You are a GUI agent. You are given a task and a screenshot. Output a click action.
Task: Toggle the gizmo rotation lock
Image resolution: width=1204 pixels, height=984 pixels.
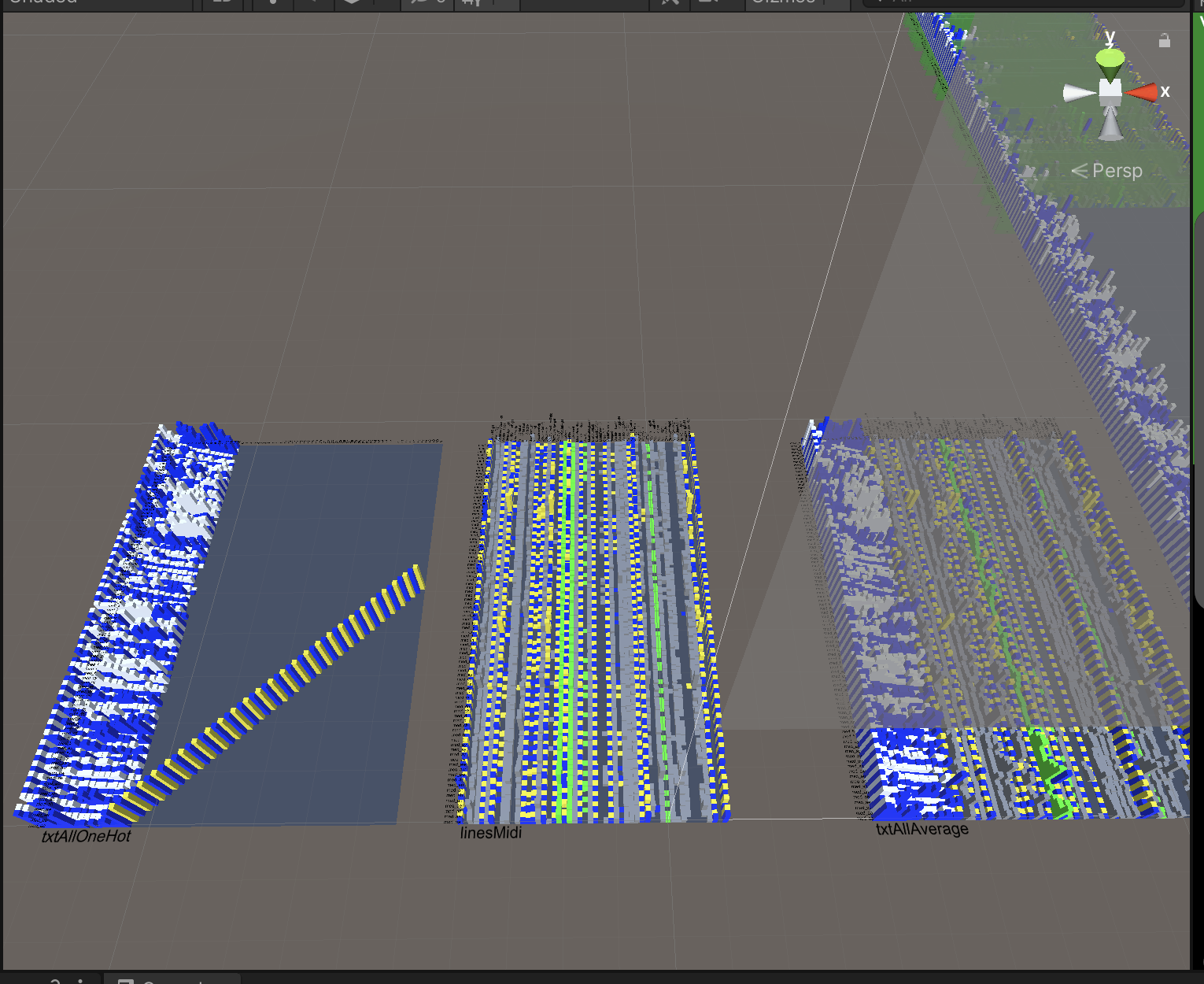1165,41
